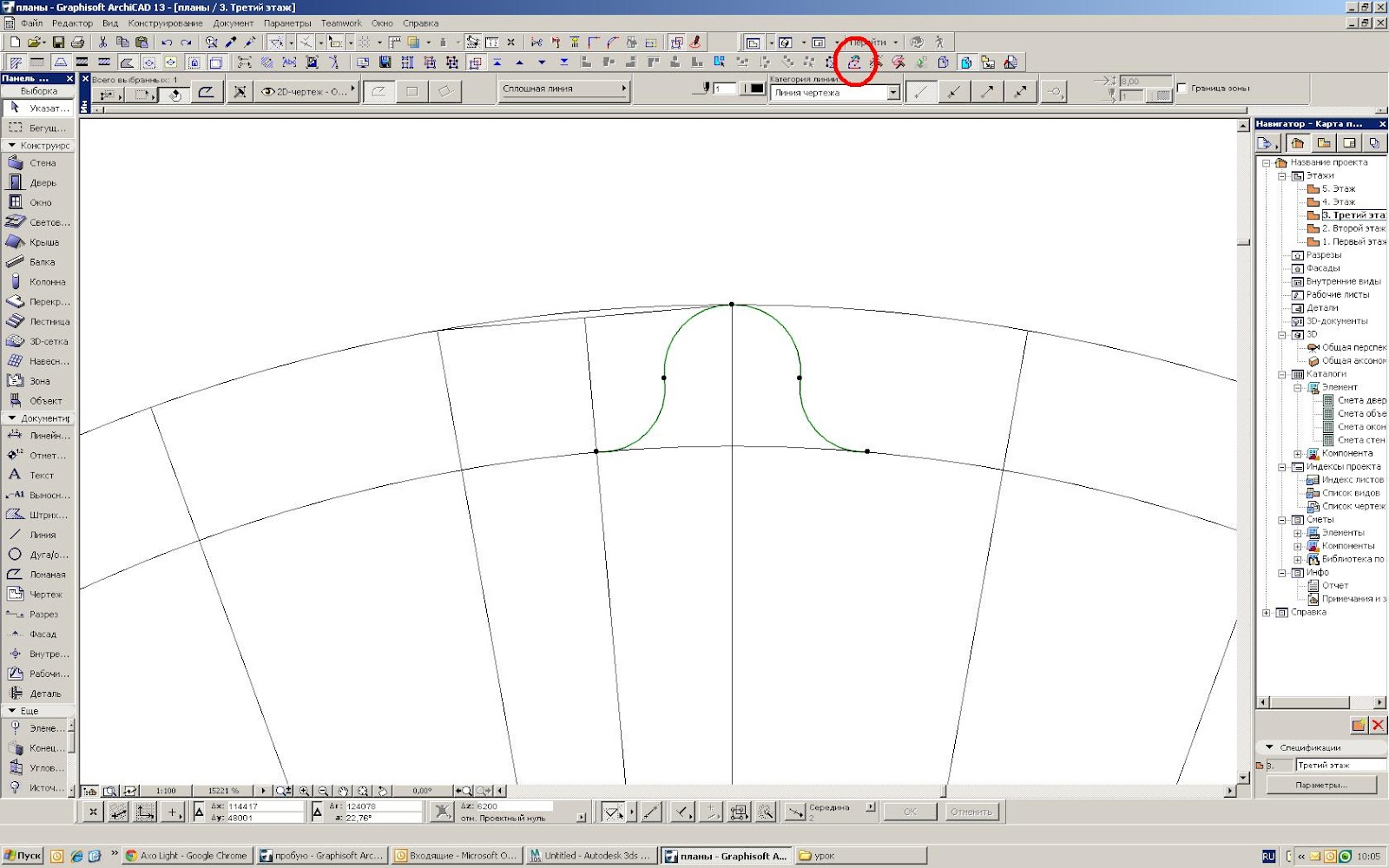The image size is (1389, 868).
Task: Select the polyline geometry method button
Action: 379,91
